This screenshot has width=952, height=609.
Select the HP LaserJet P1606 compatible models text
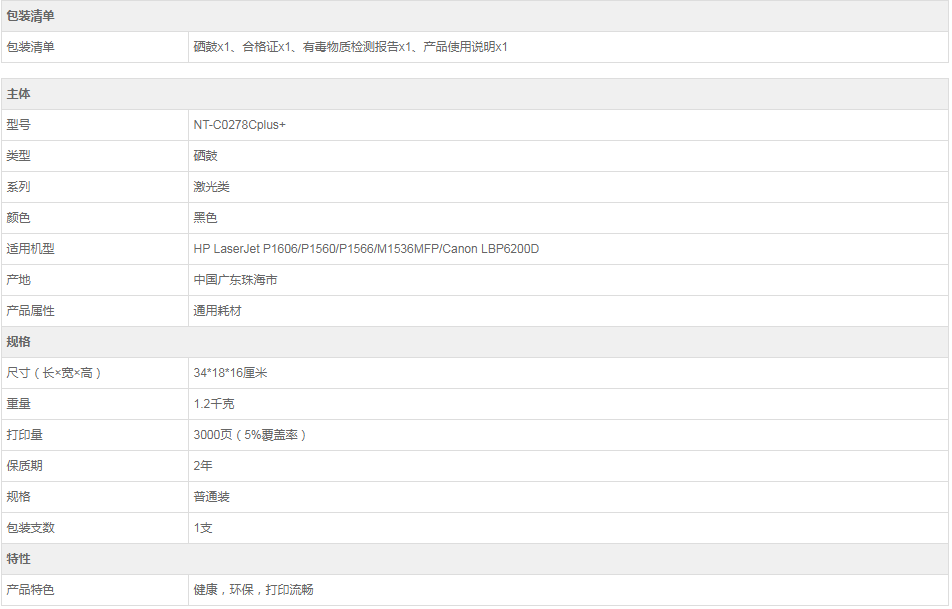[366, 249]
